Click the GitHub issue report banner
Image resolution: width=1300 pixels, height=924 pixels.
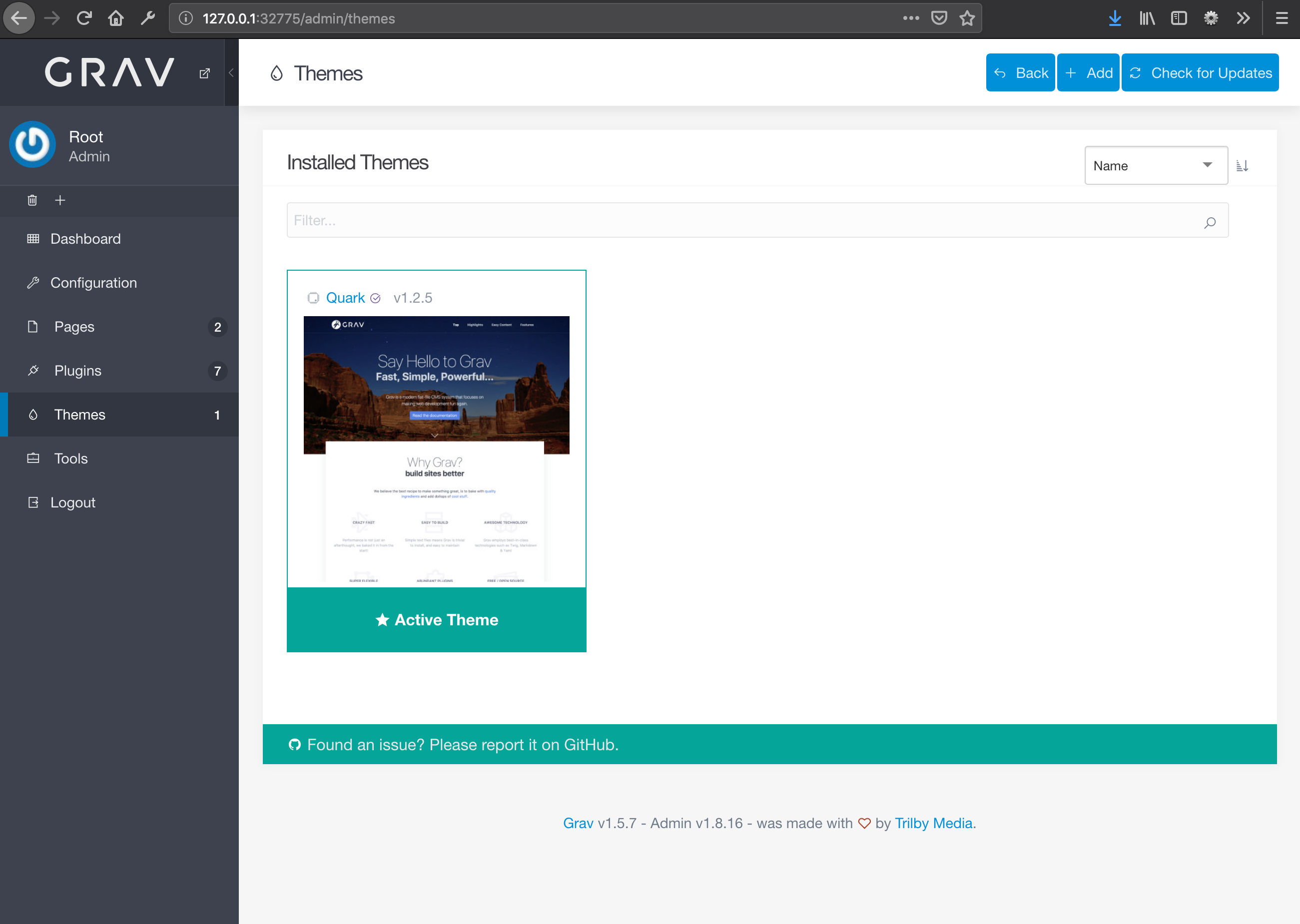769,744
